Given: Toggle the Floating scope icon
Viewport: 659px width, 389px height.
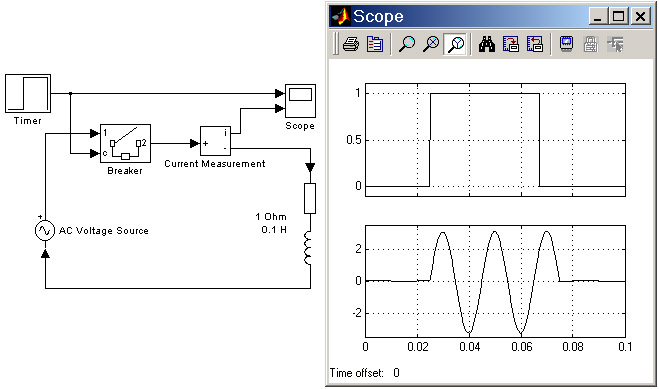Looking at the screenshot, I should 567,44.
